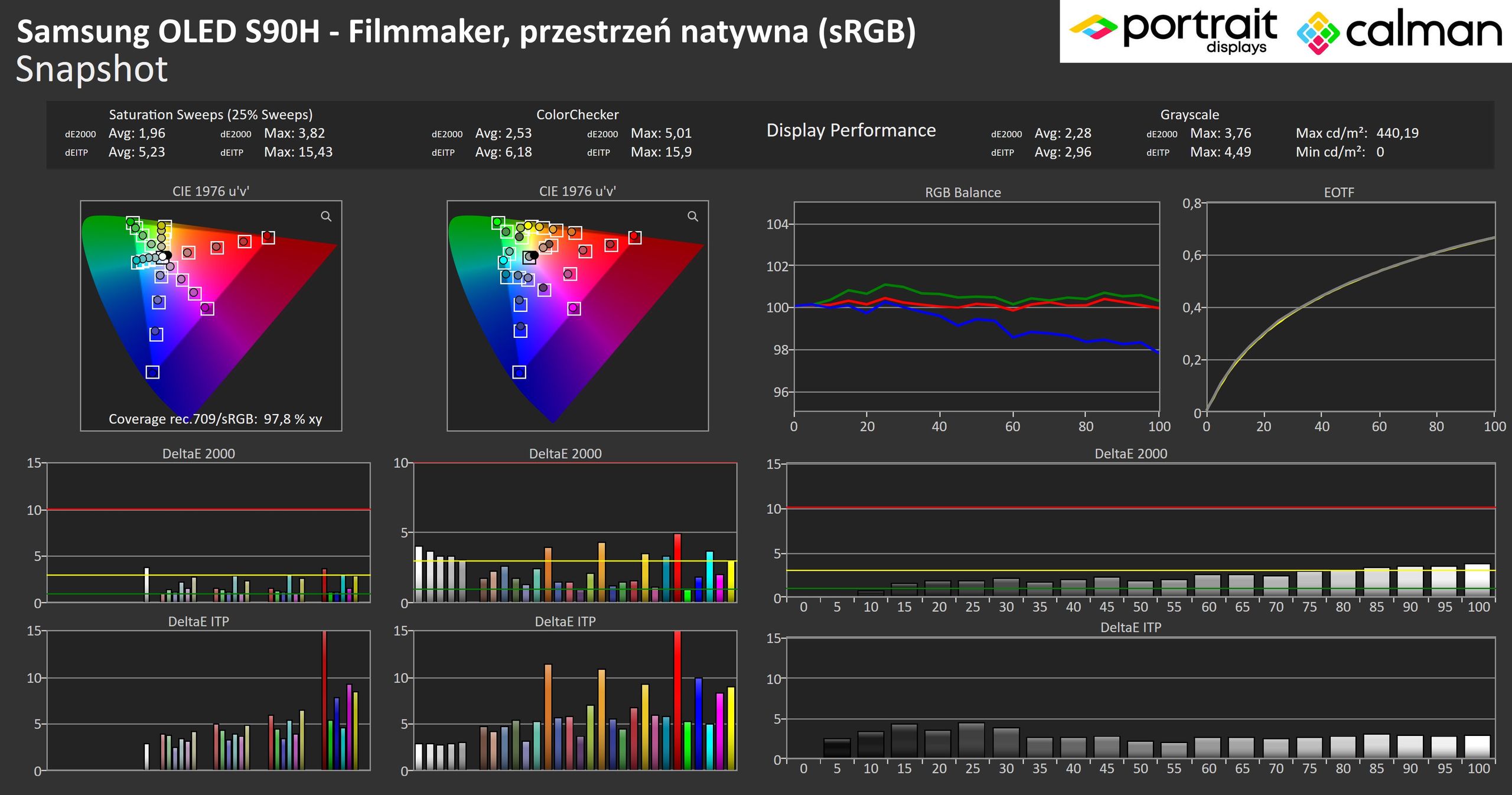Click Grayscale dEITP Avg: 2,96

[x=1063, y=152]
